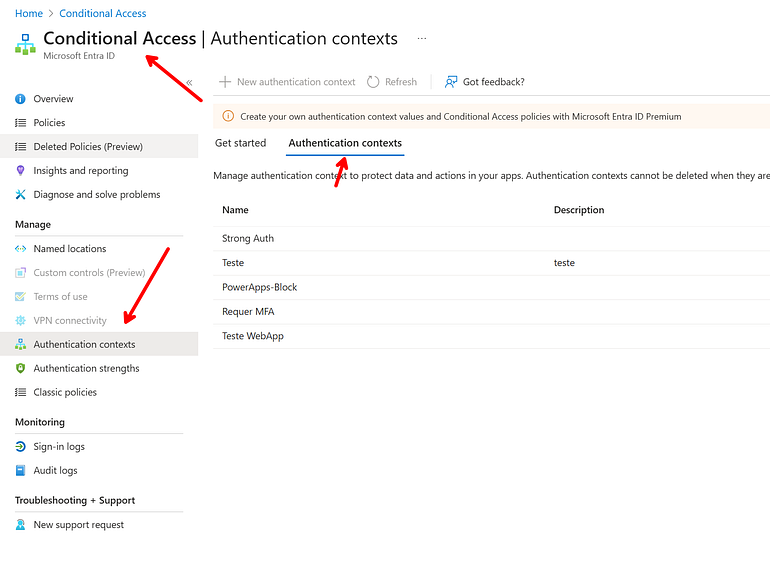This screenshot has width=770, height=567.
Task: Click the Insights and reporting lightbulb icon
Action: click(20, 170)
